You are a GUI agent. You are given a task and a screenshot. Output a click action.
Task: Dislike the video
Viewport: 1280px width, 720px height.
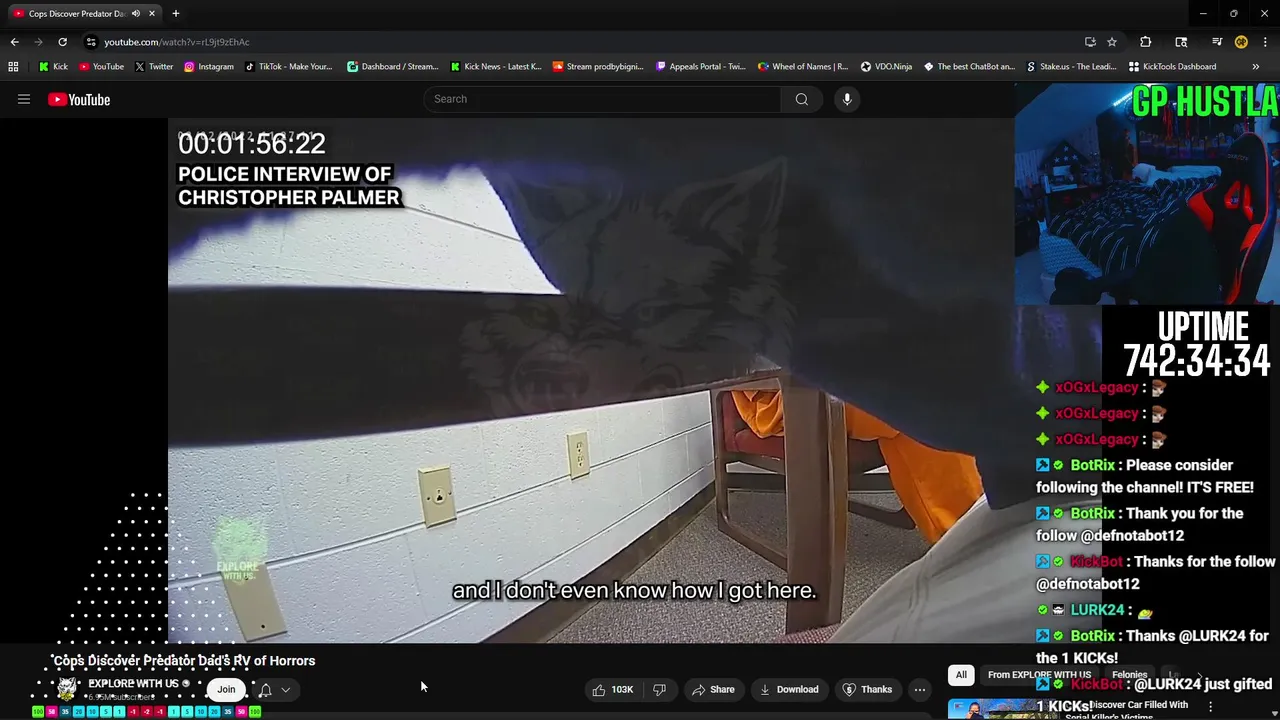pyautogui.click(x=659, y=689)
